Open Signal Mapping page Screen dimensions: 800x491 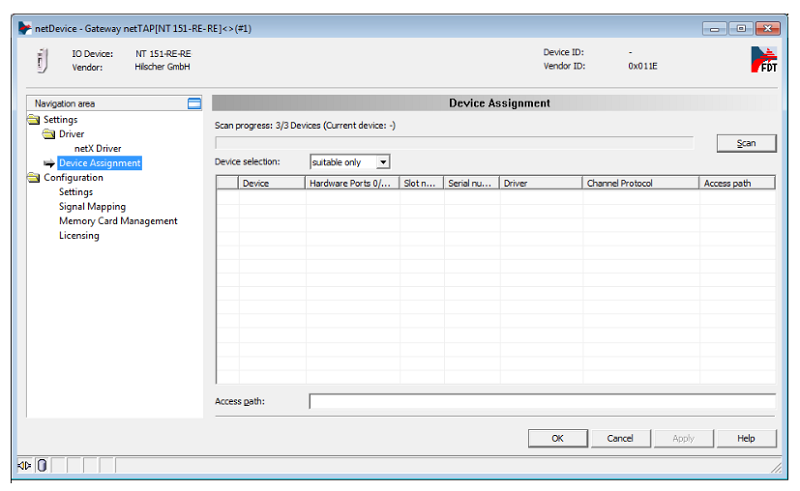pyautogui.click(x=92, y=207)
